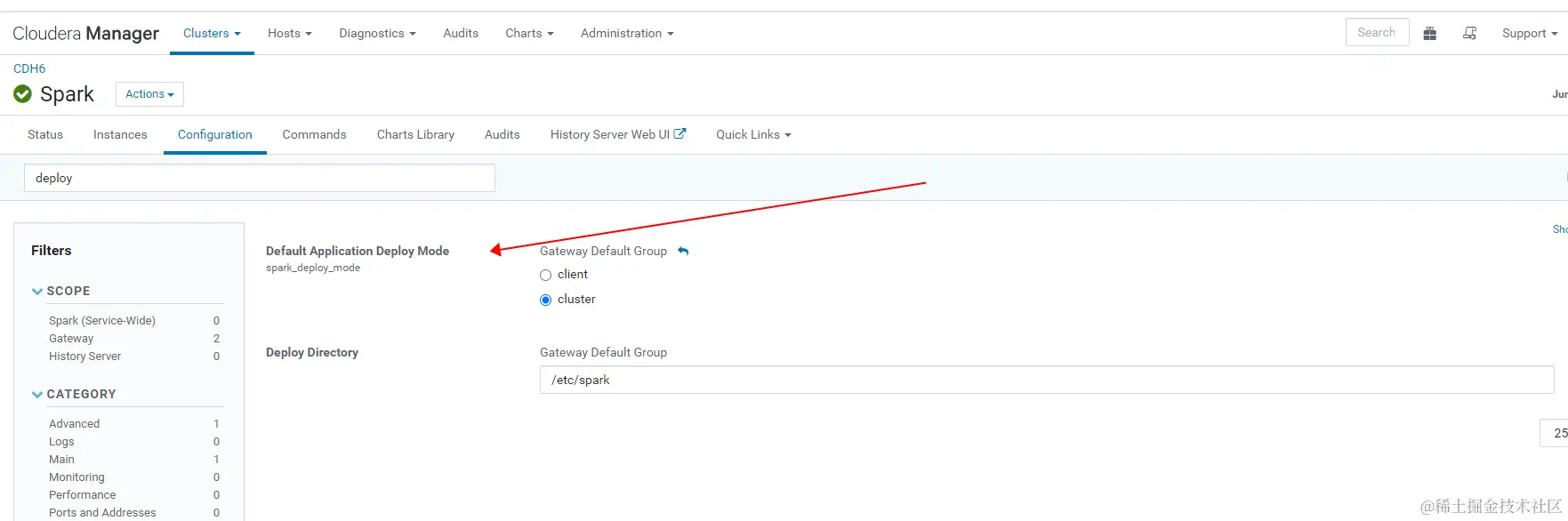1568x521 pixels.
Task: Switch to the Status tab
Action: [x=45, y=134]
